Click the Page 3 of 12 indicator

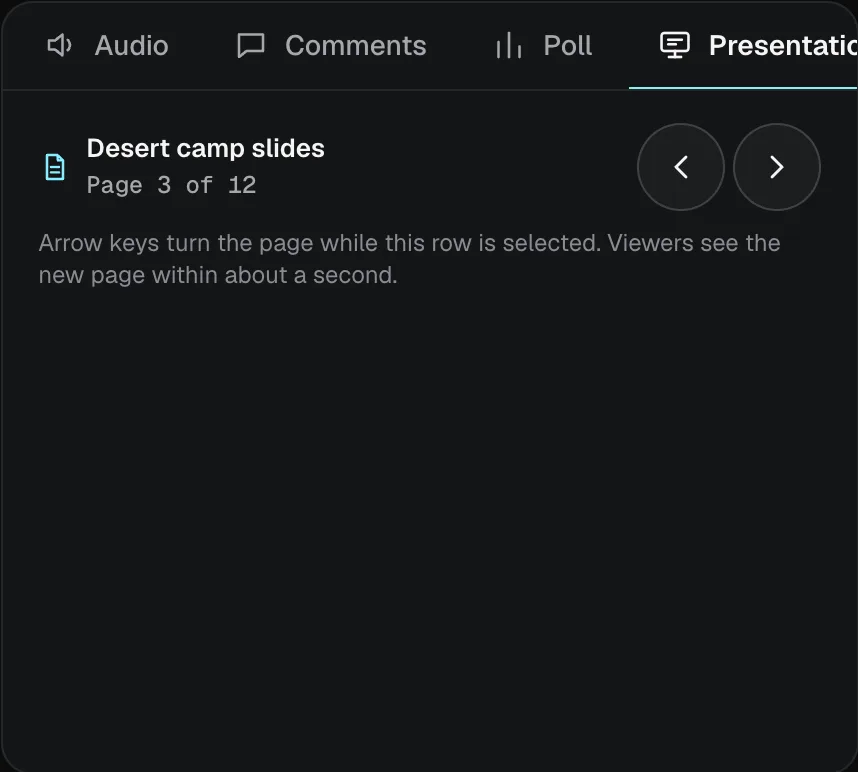click(x=171, y=185)
